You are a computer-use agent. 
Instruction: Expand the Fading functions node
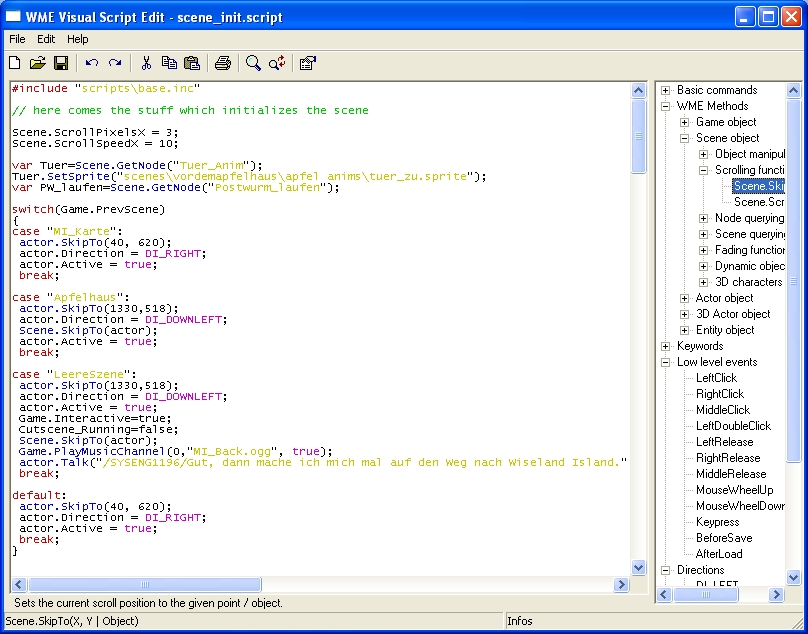(703, 251)
